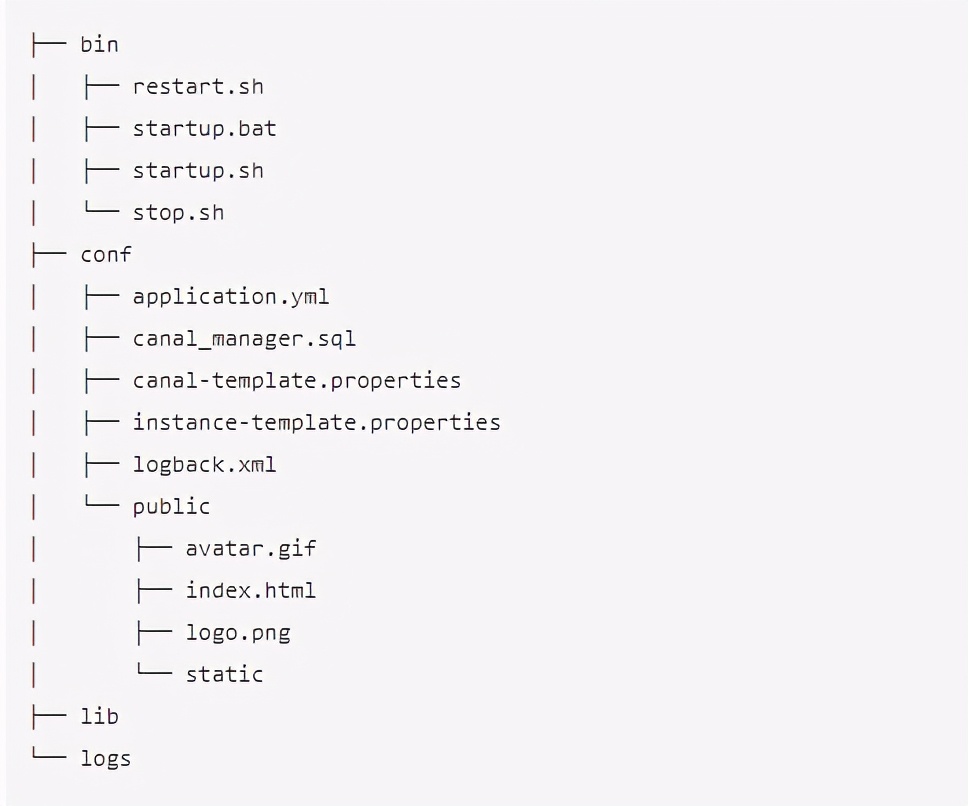This screenshot has height=806, width=968.
Task: Click the startup.sh script entry
Action: pos(198,171)
